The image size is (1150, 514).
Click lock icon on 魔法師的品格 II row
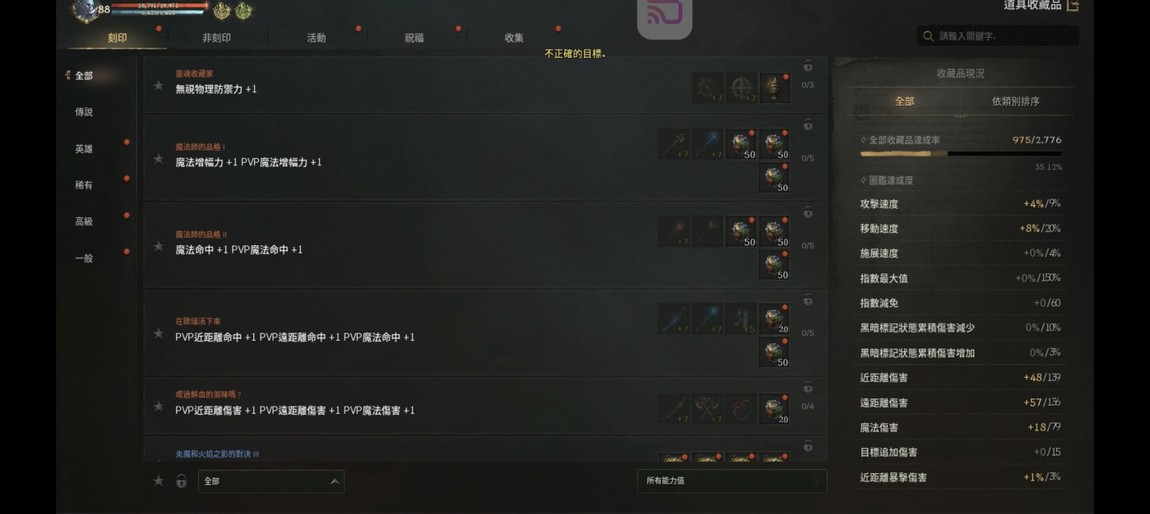tap(807, 213)
